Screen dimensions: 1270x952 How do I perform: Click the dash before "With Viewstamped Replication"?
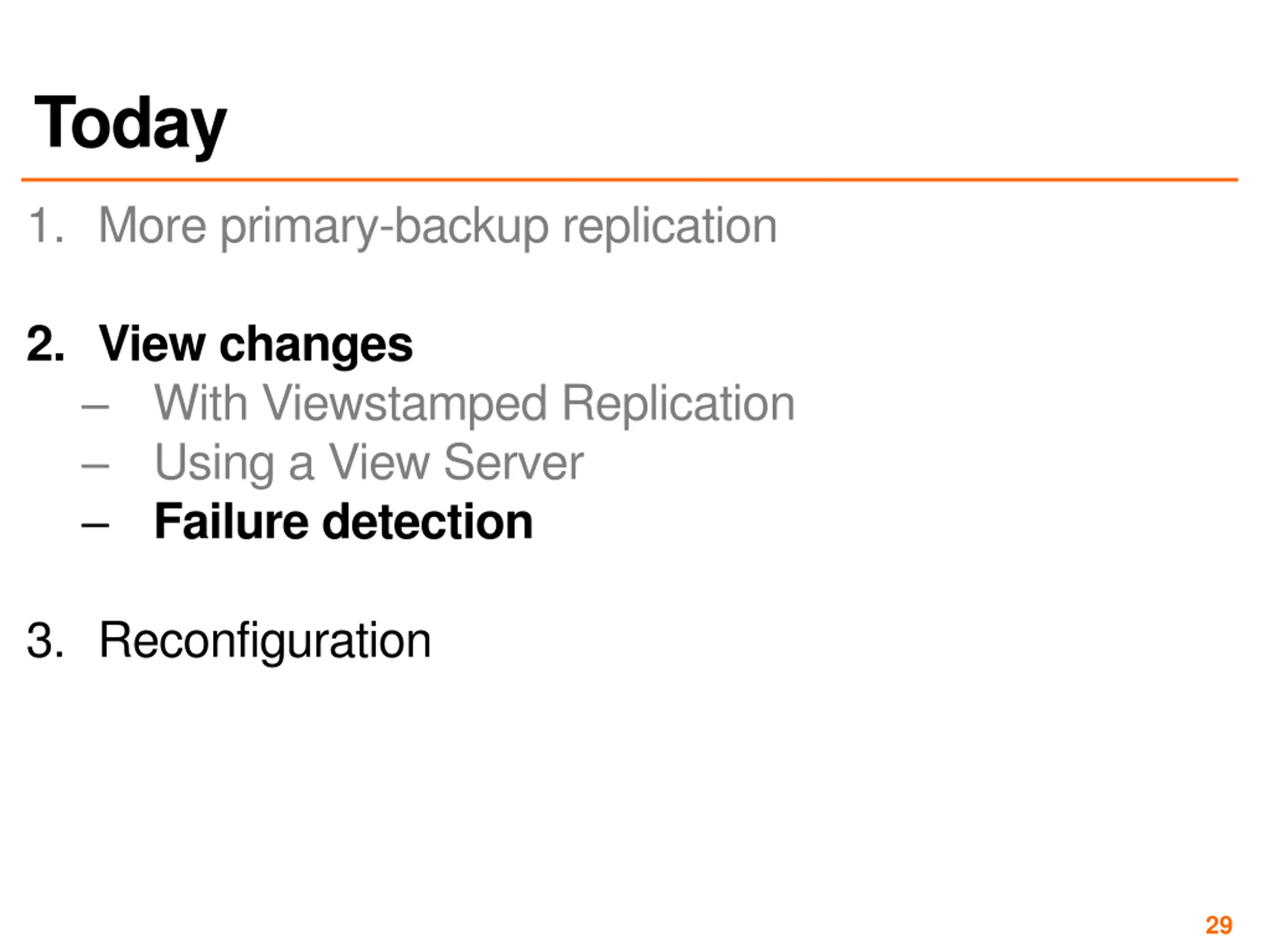point(95,407)
